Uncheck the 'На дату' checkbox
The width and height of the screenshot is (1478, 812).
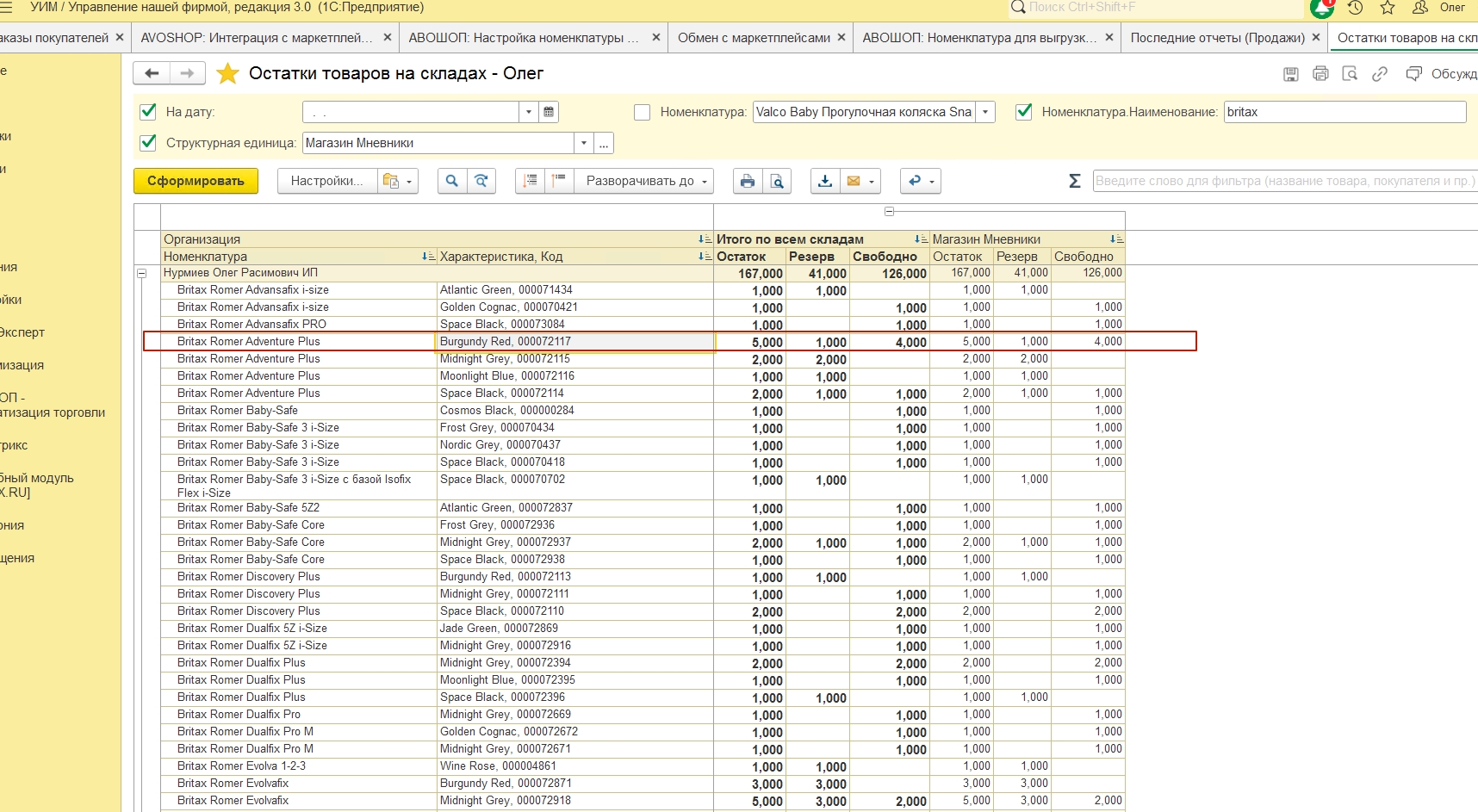click(x=148, y=112)
